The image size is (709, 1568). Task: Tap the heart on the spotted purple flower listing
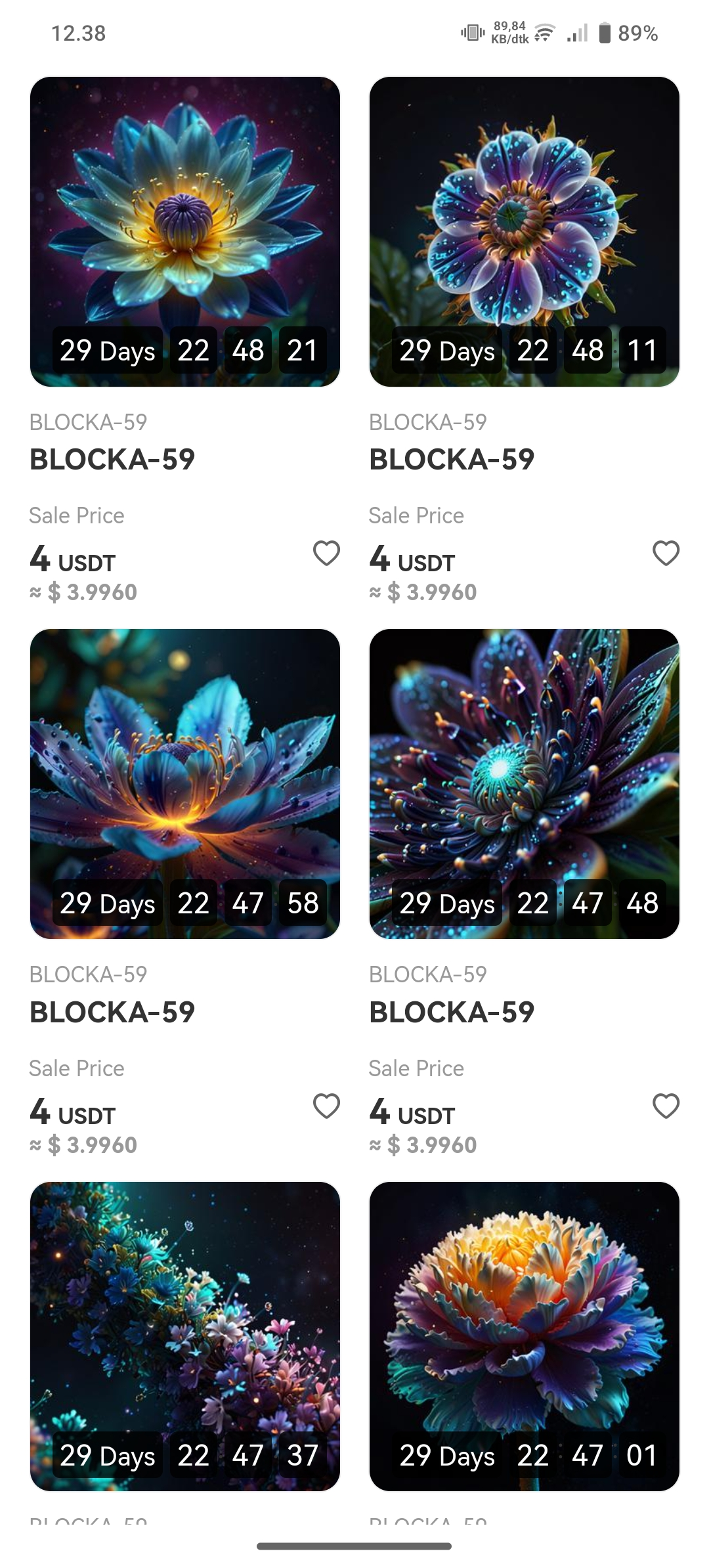666,553
